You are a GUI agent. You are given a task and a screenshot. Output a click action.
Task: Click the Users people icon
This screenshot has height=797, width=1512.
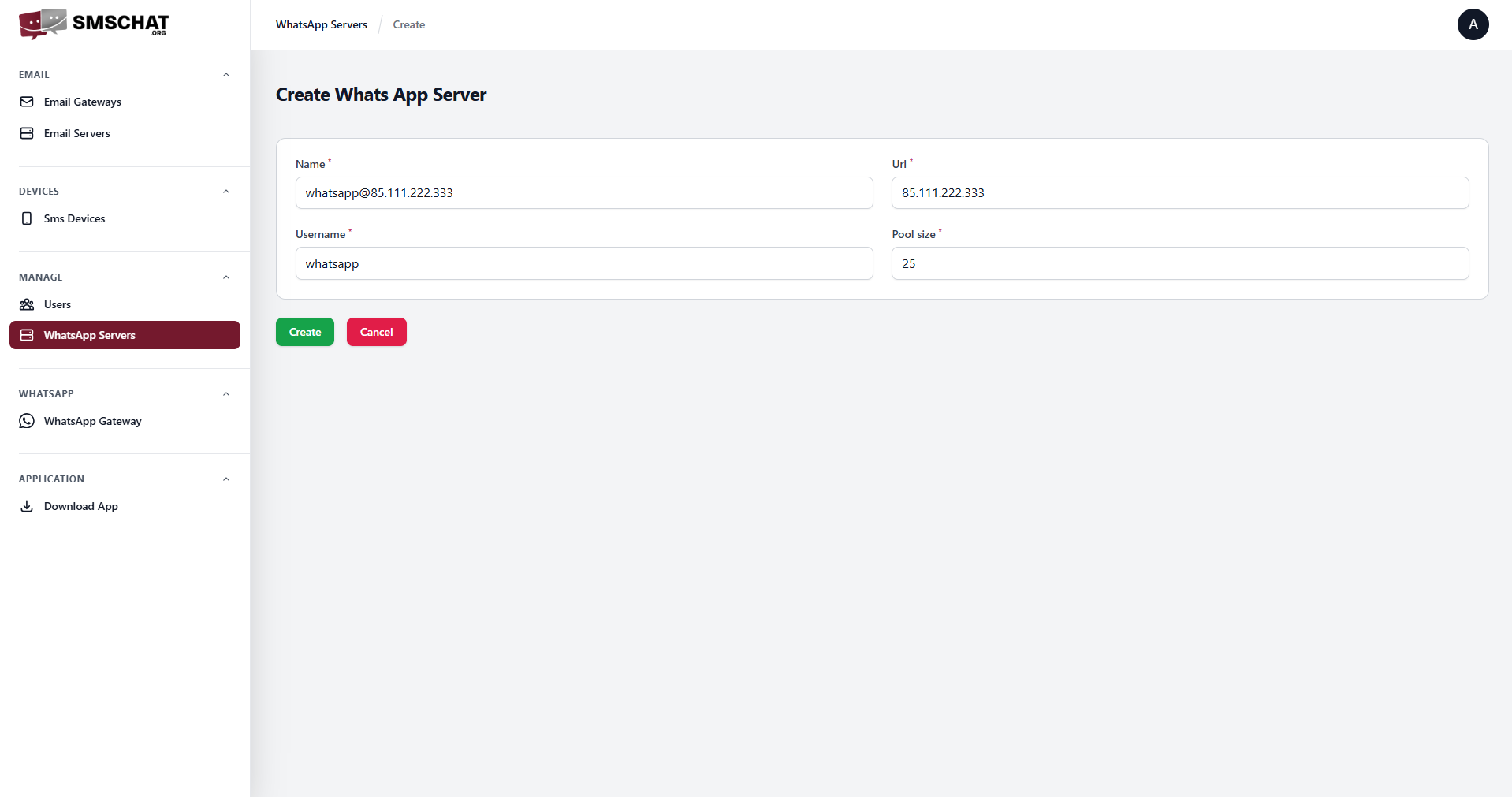[27, 304]
